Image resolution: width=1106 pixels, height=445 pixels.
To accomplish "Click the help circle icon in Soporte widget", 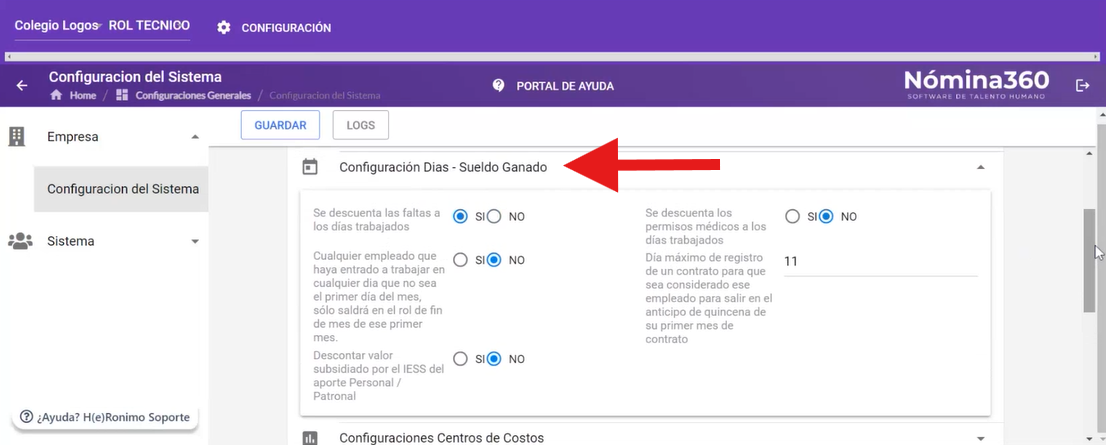I will tap(28, 417).
